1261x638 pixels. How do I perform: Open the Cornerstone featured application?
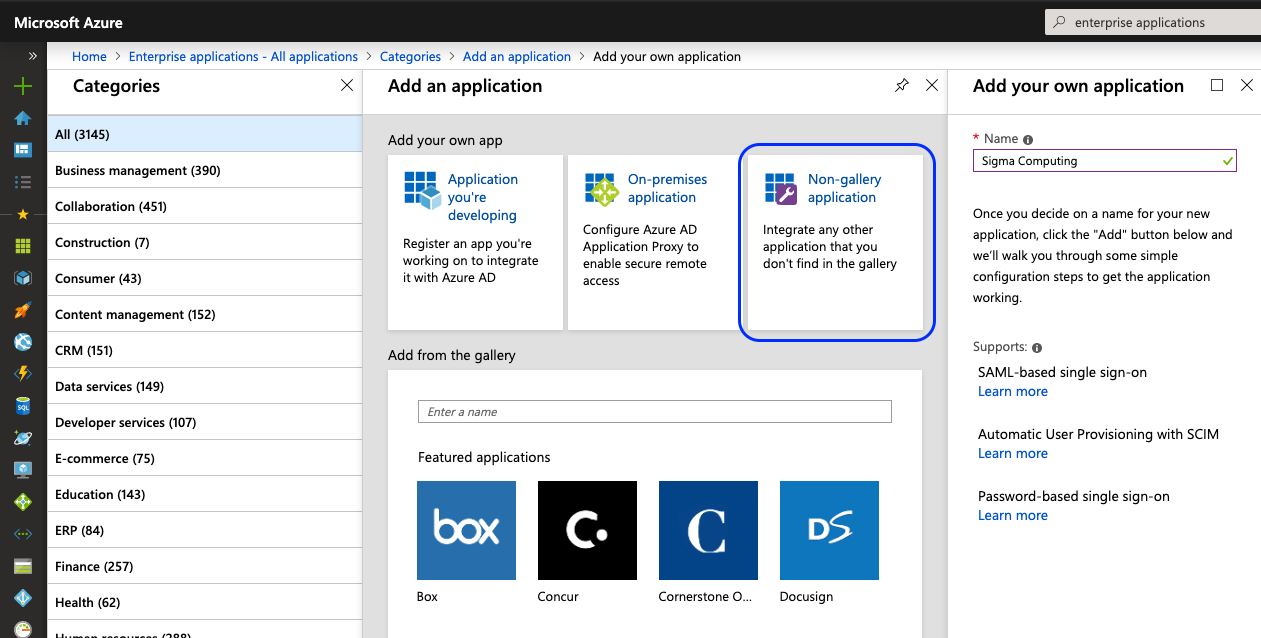tap(708, 531)
